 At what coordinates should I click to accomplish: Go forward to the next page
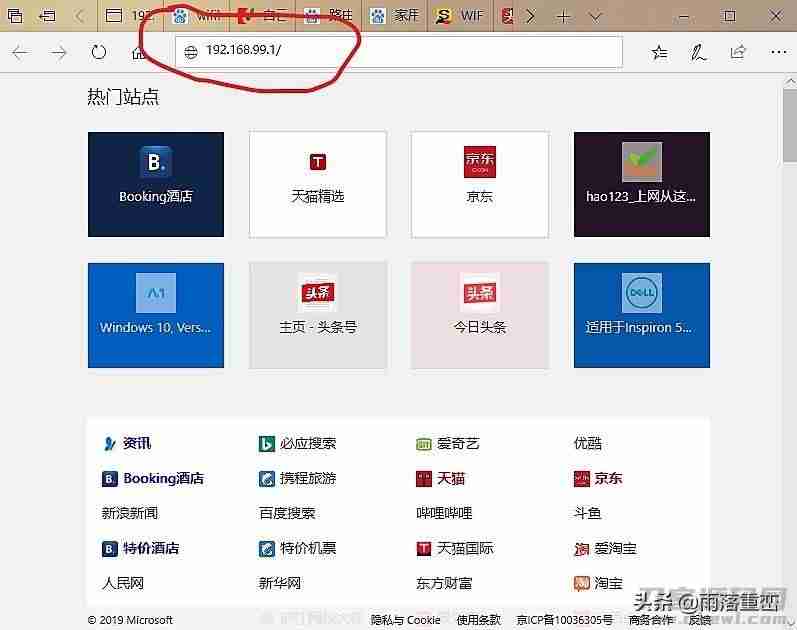coord(59,52)
